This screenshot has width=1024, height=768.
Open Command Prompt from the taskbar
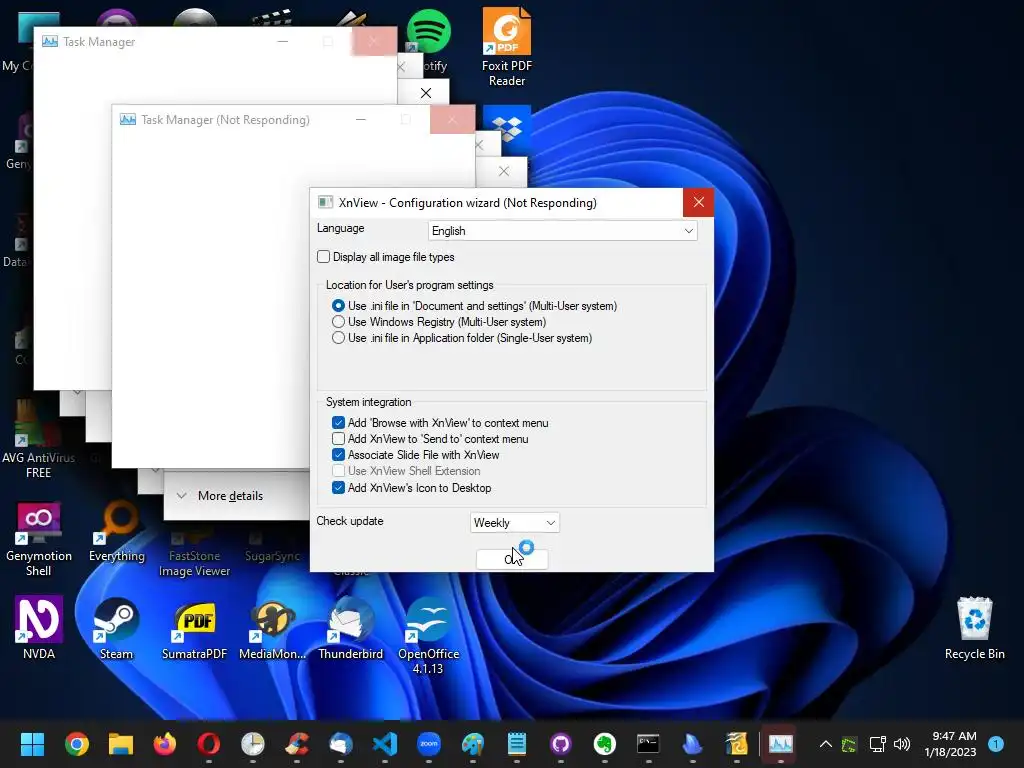coord(648,744)
